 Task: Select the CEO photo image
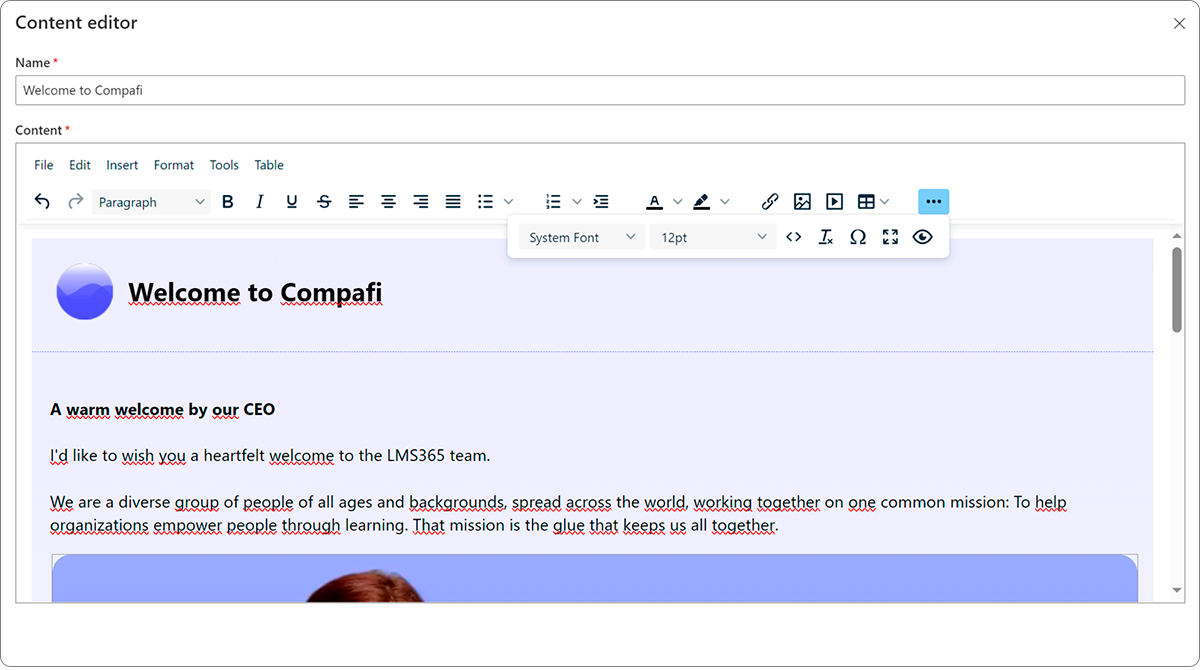point(595,578)
